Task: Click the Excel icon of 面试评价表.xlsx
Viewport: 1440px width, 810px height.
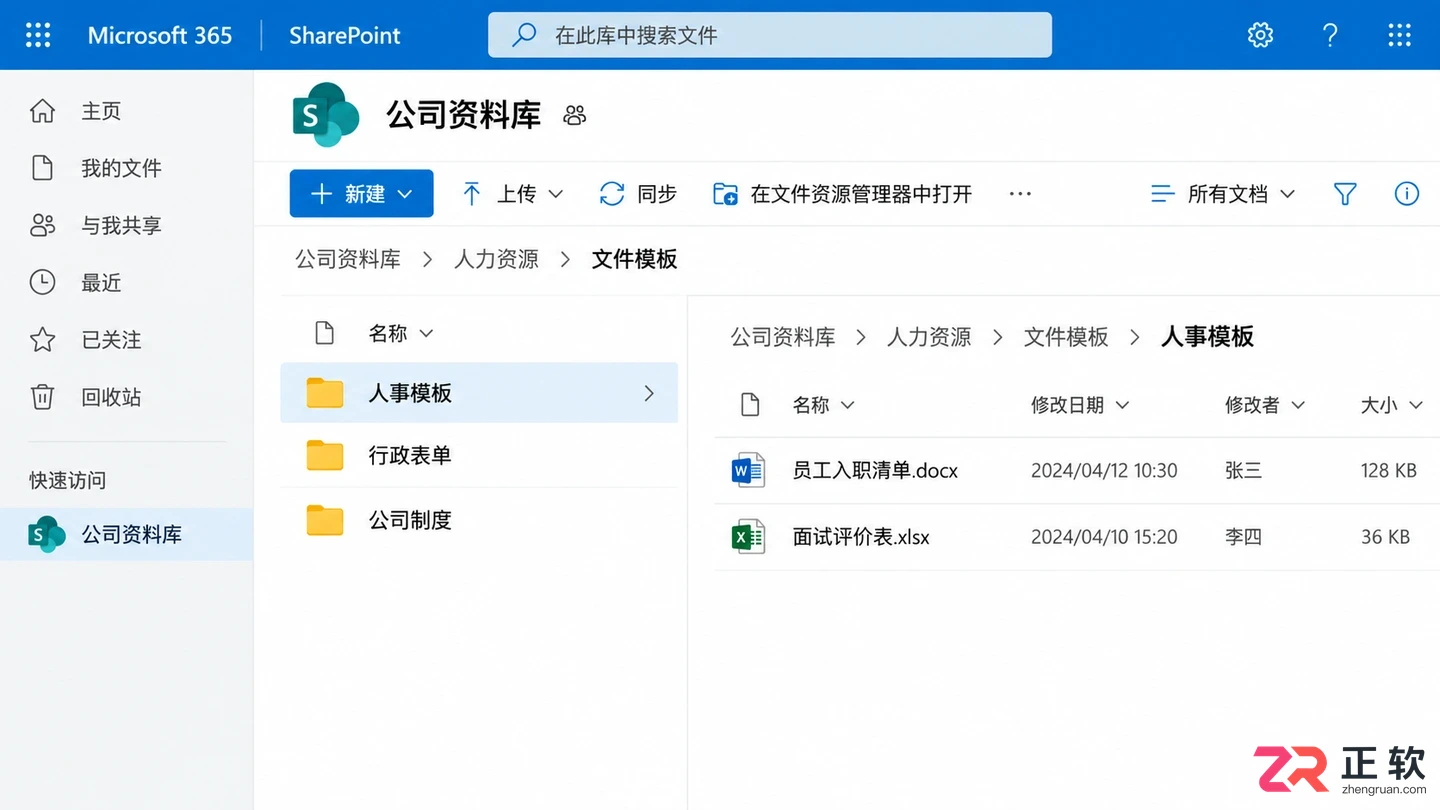Action: [x=748, y=537]
